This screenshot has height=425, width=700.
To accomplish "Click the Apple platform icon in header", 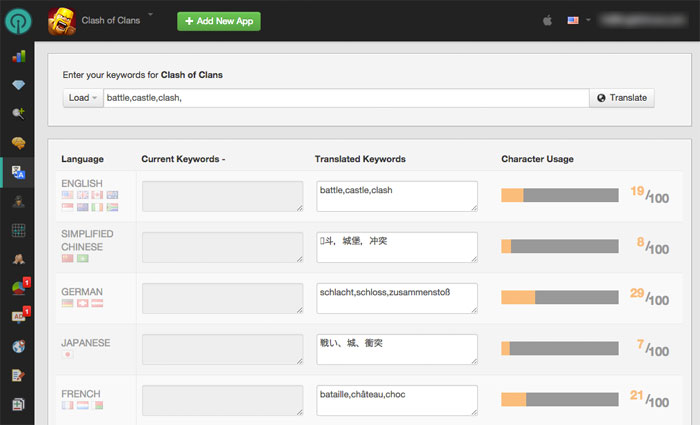I will pos(547,21).
